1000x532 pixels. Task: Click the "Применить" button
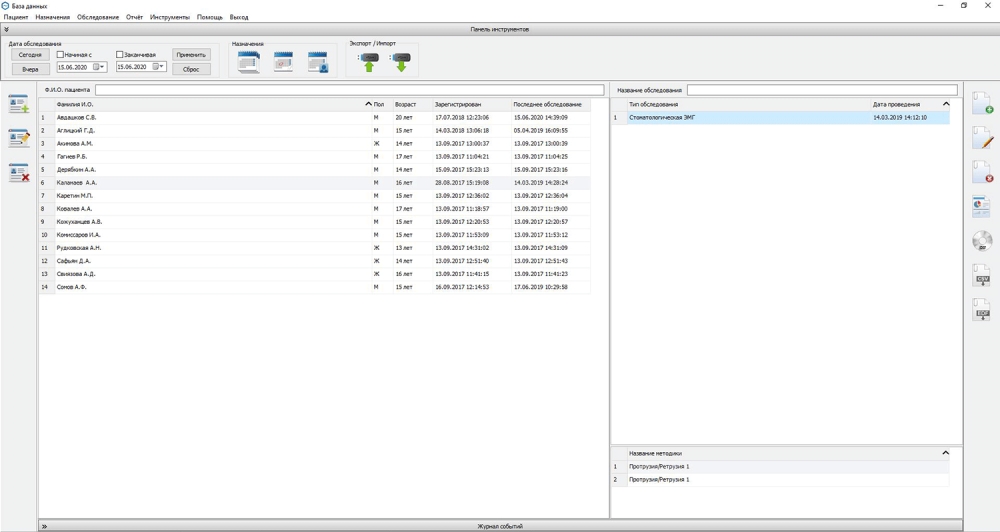pos(191,55)
